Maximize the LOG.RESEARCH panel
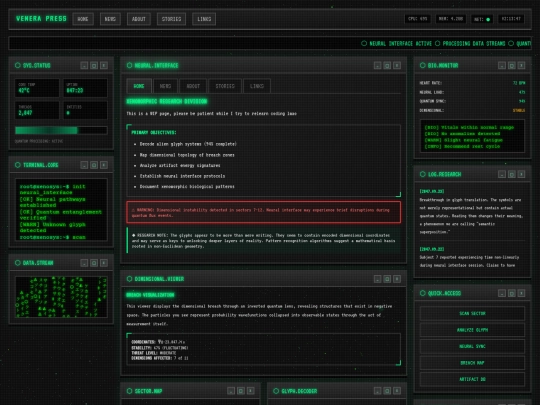This screenshot has height=405, width=540. pos(512,174)
